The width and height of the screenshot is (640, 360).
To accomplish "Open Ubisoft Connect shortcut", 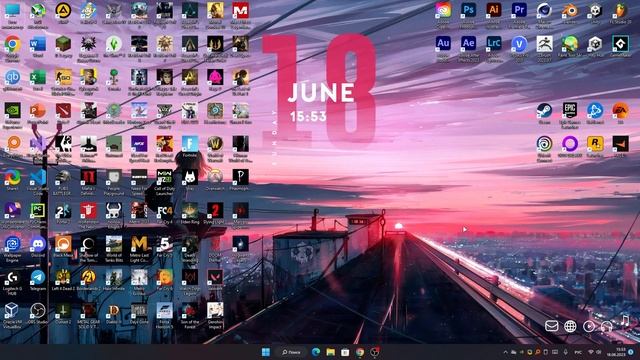I will 544,144.
